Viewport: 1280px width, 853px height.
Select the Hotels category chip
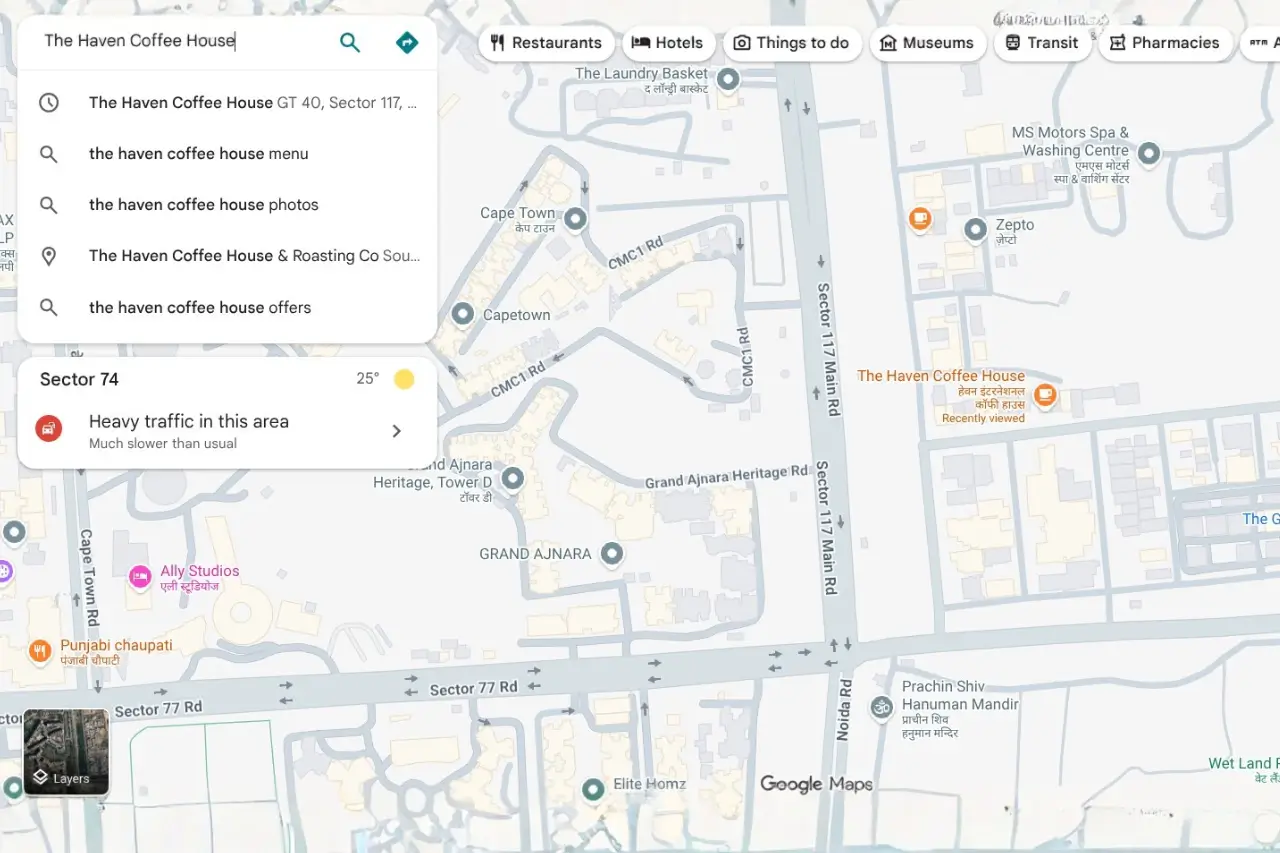[668, 43]
